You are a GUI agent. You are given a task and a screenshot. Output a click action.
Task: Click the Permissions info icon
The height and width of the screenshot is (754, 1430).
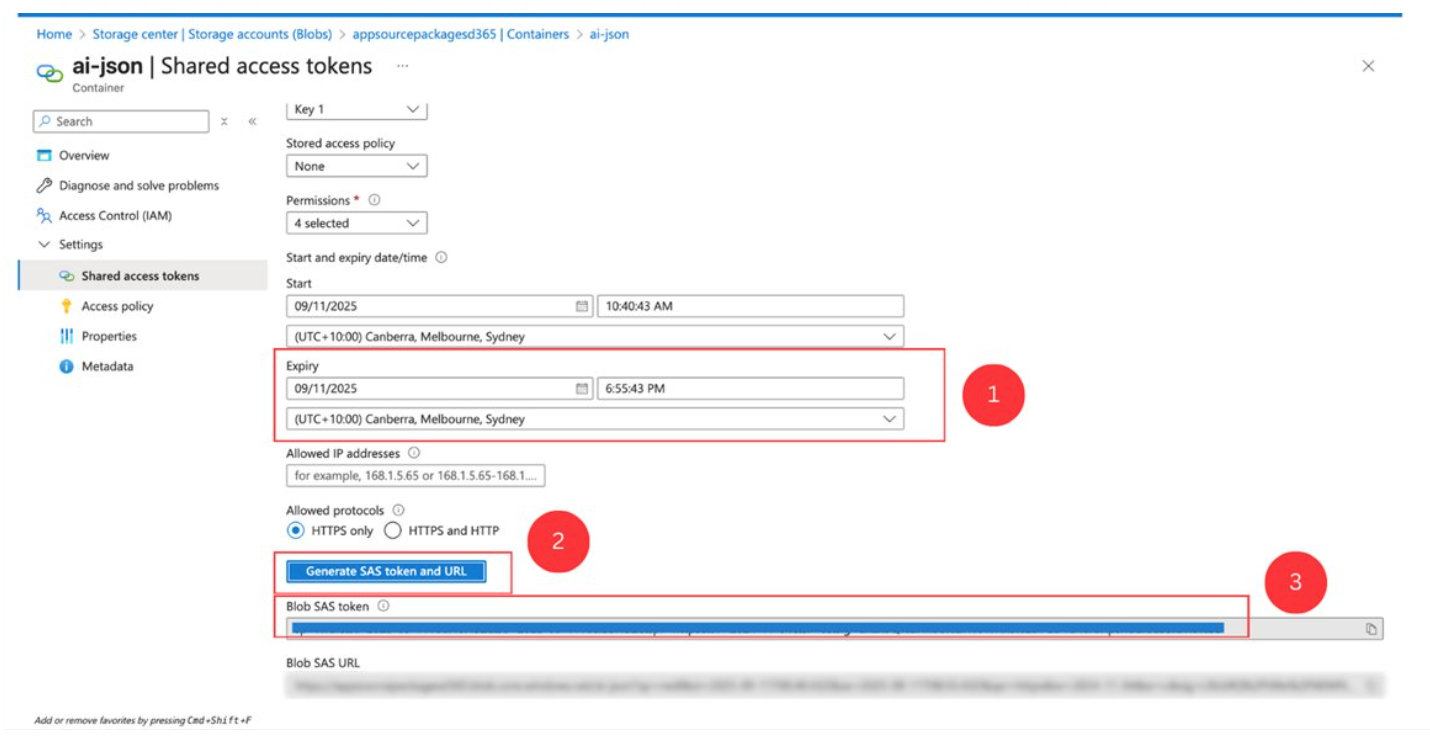375,200
